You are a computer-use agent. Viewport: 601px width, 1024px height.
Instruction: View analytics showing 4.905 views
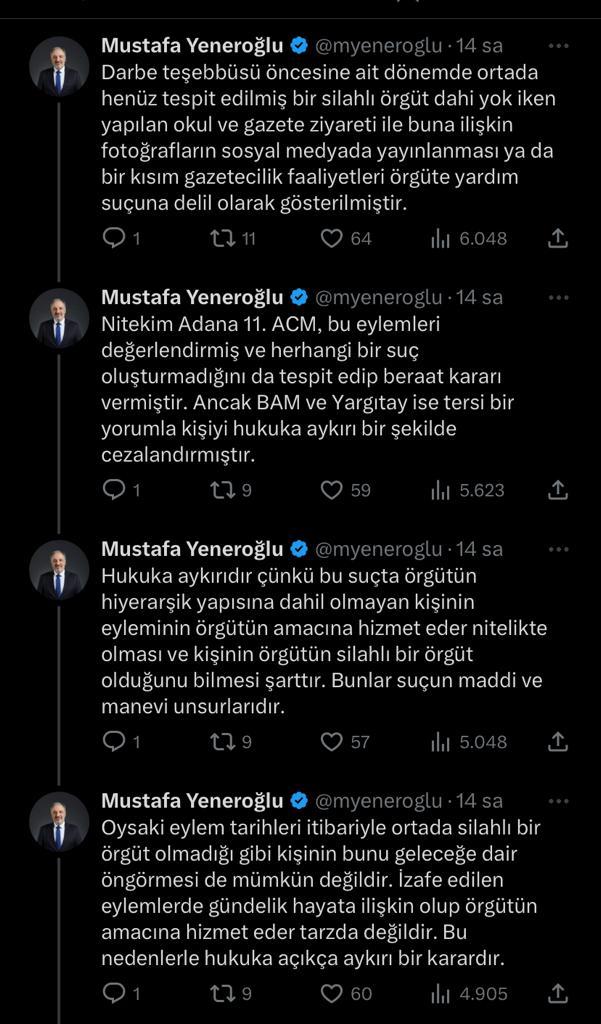[x=440, y=994]
